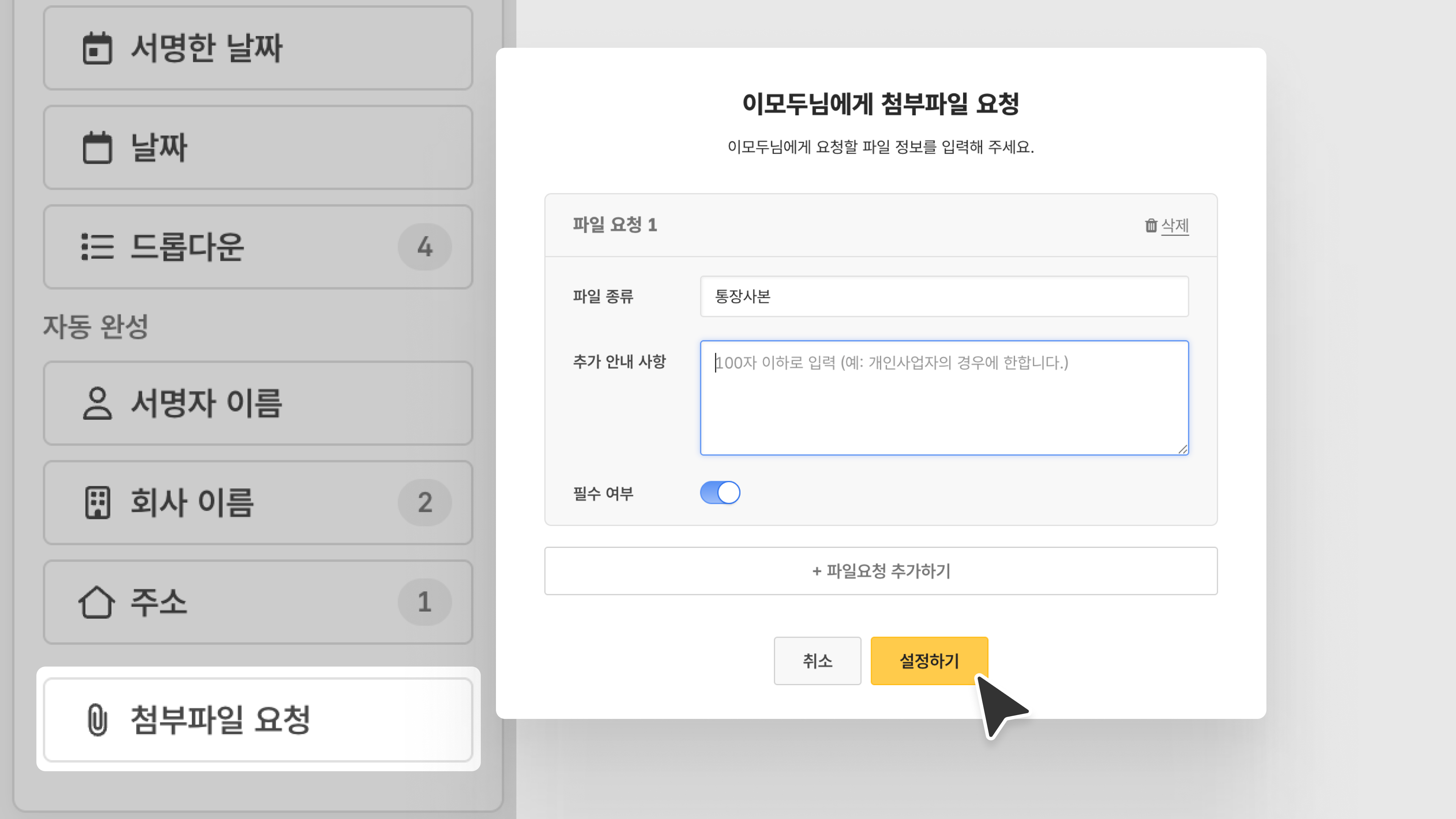The image size is (1456, 819).
Task: Click the list icon next to 드롭다운
Action: point(97,247)
